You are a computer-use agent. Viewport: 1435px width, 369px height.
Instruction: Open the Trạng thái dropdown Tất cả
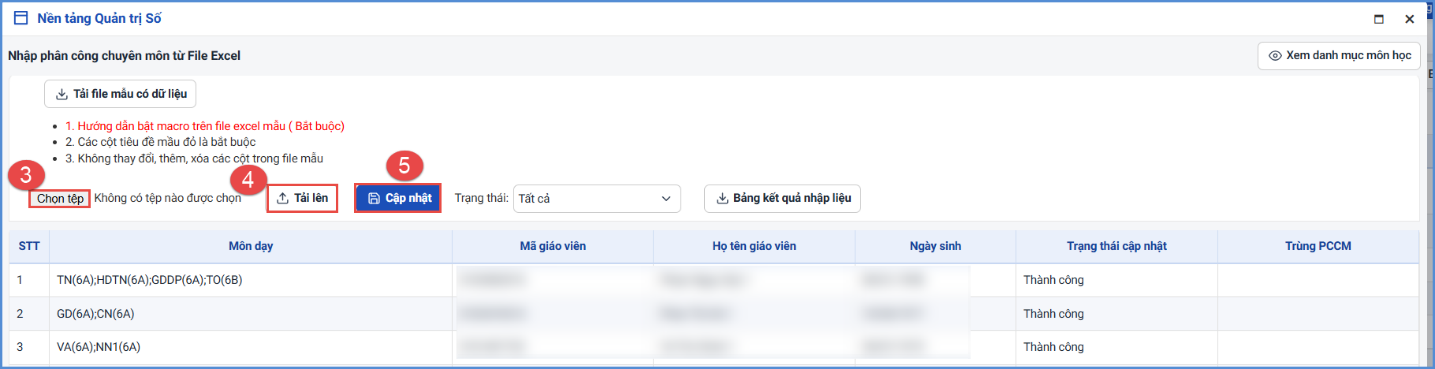pos(596,198)
